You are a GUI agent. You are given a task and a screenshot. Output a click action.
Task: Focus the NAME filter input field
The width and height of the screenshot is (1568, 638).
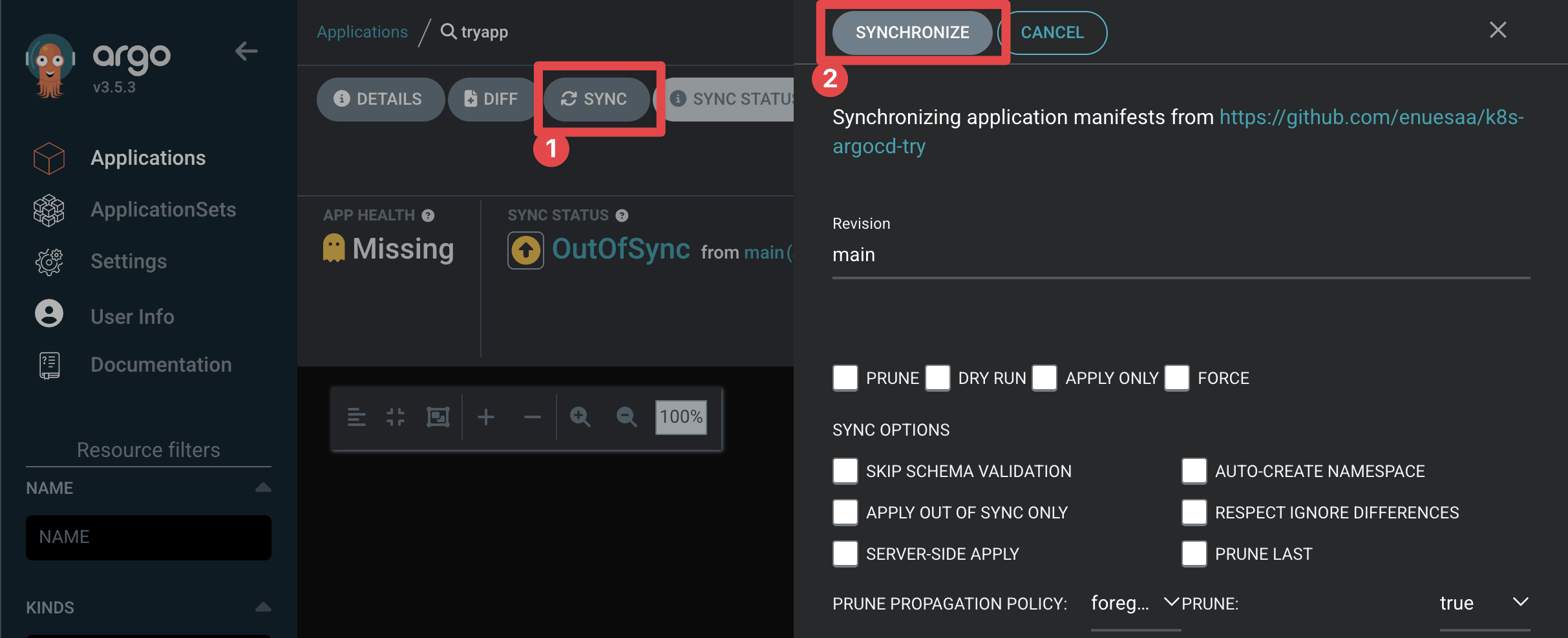pyautogui.click(x=149, y=537)
